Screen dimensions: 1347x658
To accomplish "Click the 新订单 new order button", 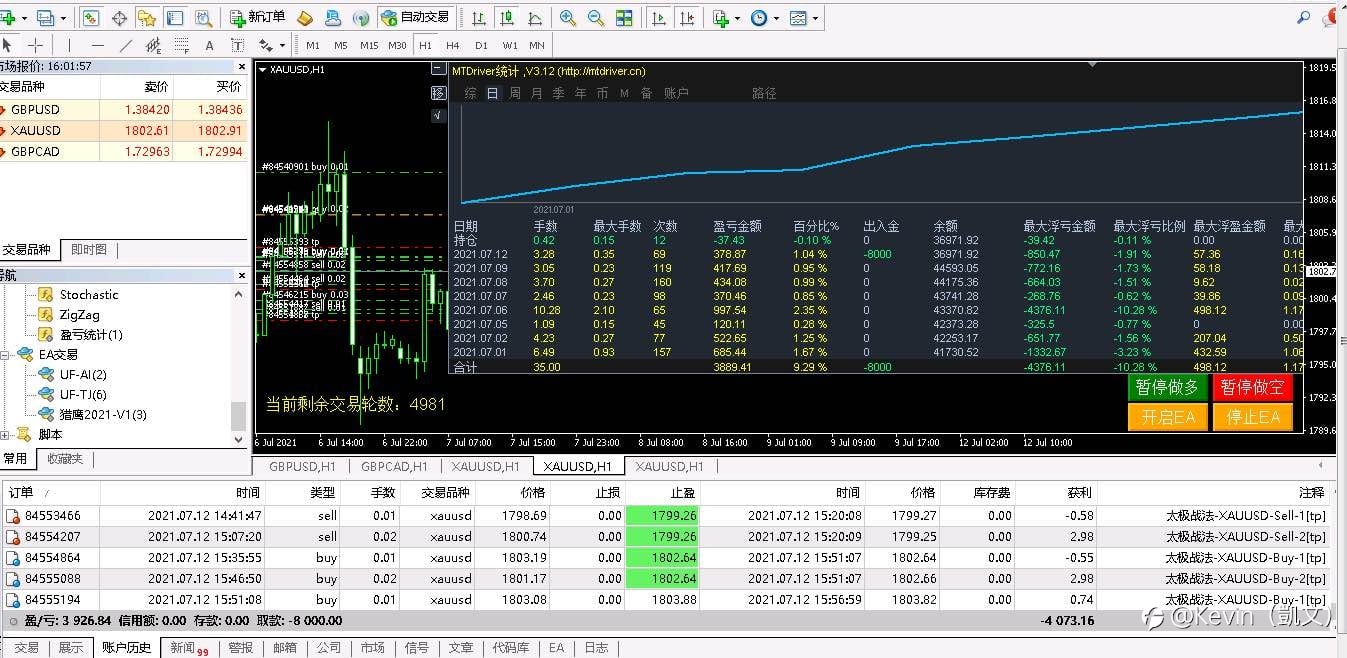I will 257,18.
